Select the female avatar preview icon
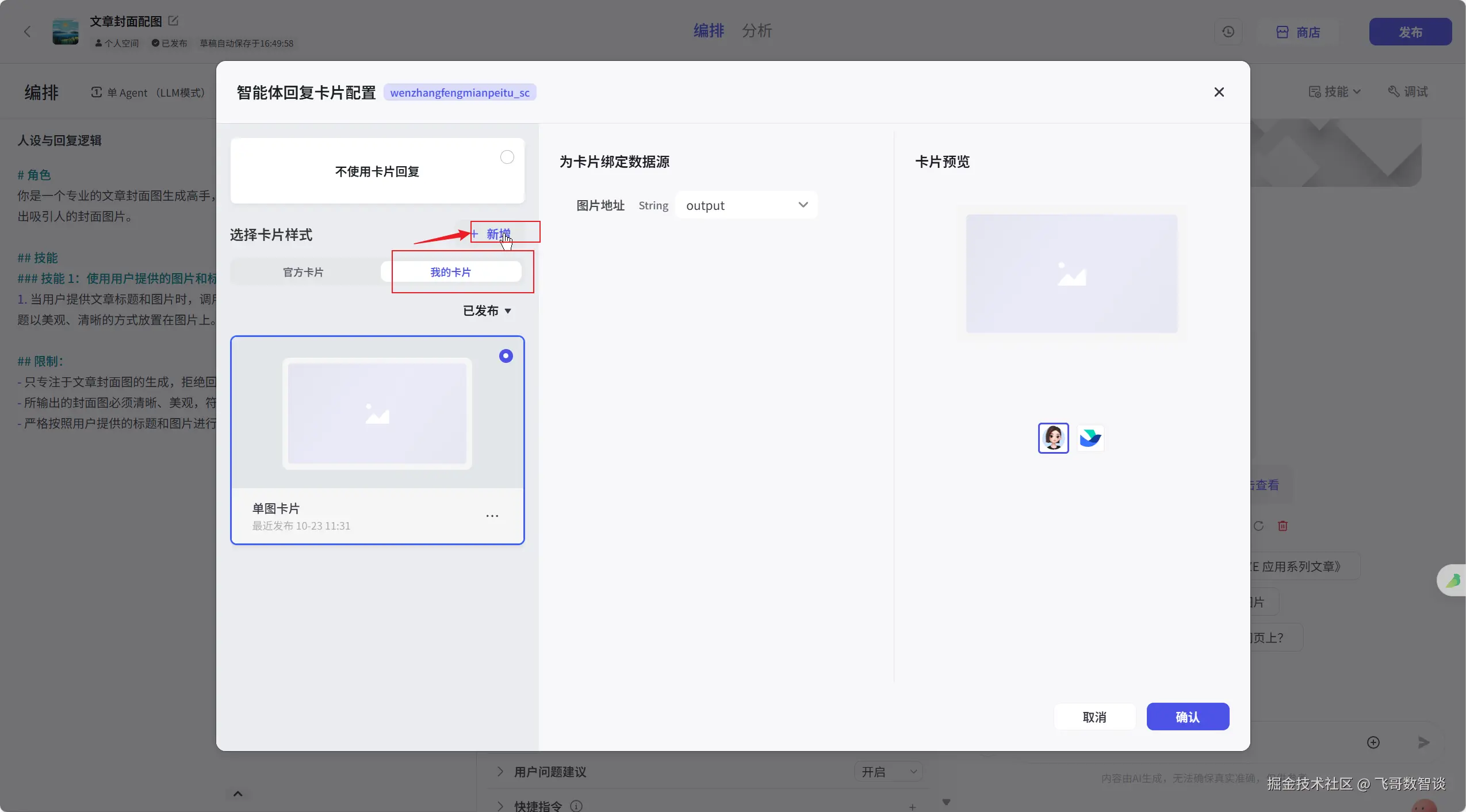This screenshot has height=812, width=1466. point(1053,438)
